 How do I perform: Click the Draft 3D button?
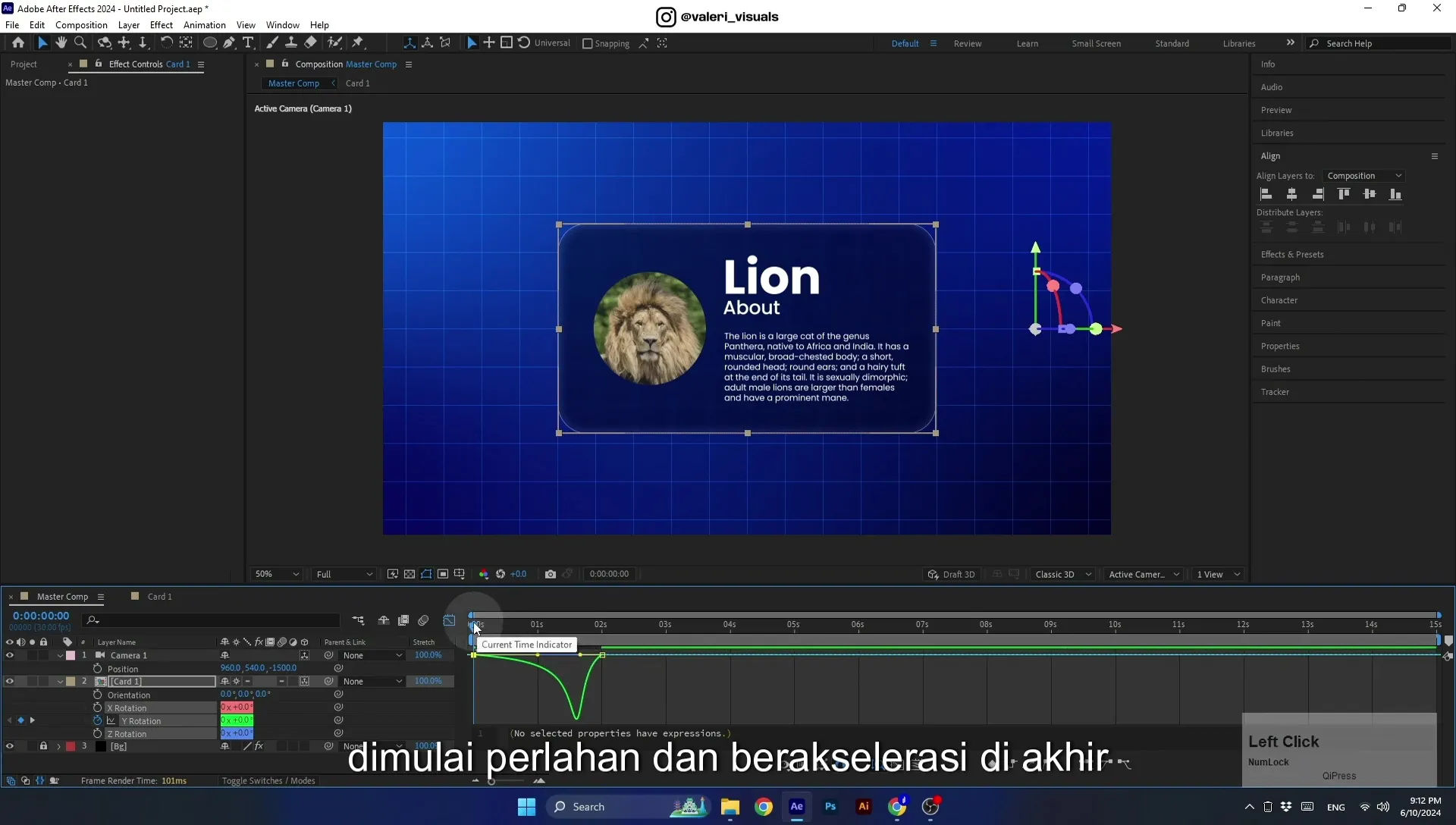coord(952,574)
